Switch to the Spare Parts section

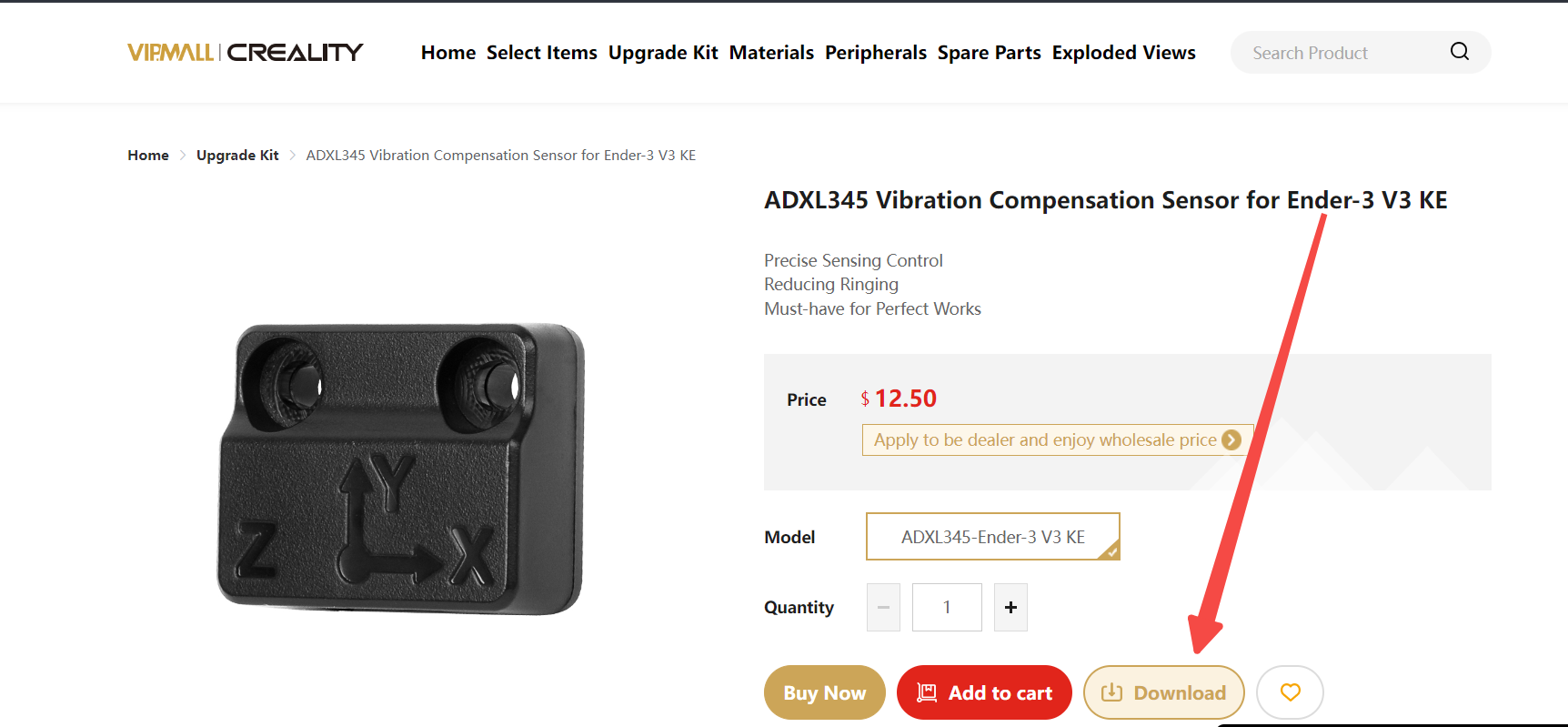[x=989, y=52]
